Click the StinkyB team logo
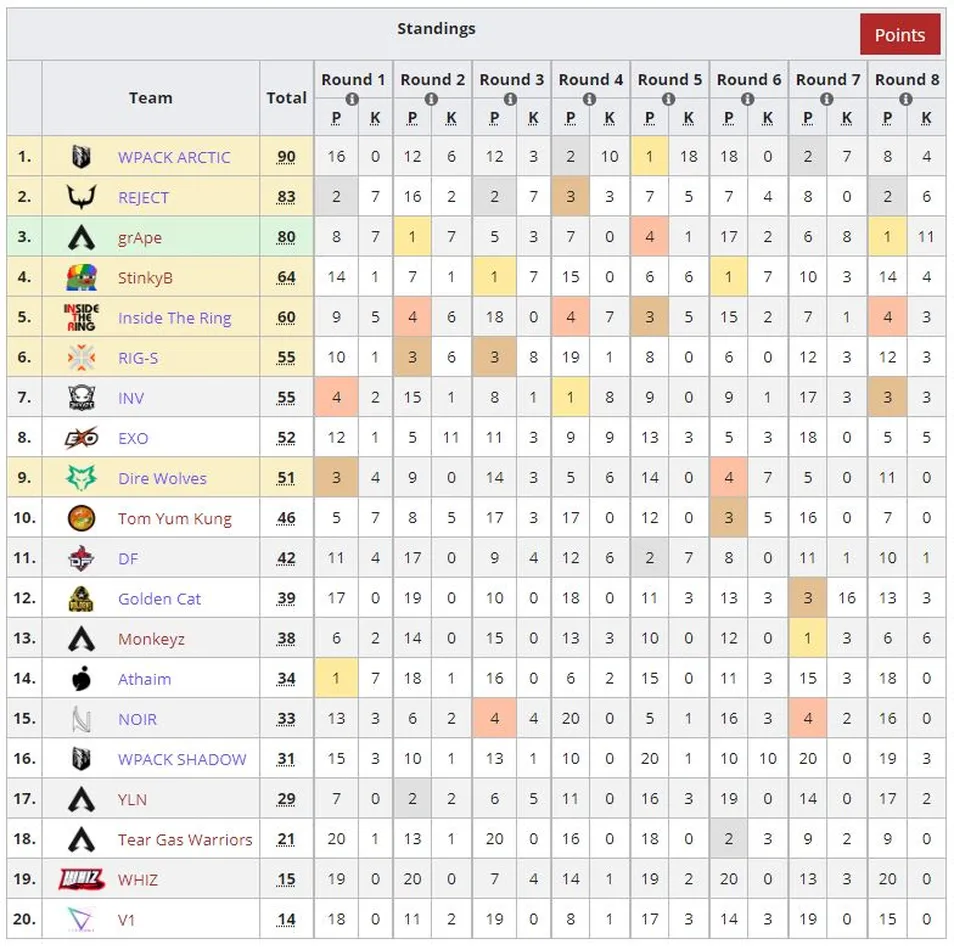Screen dimensions: 954x950 (x=81, y=277)
